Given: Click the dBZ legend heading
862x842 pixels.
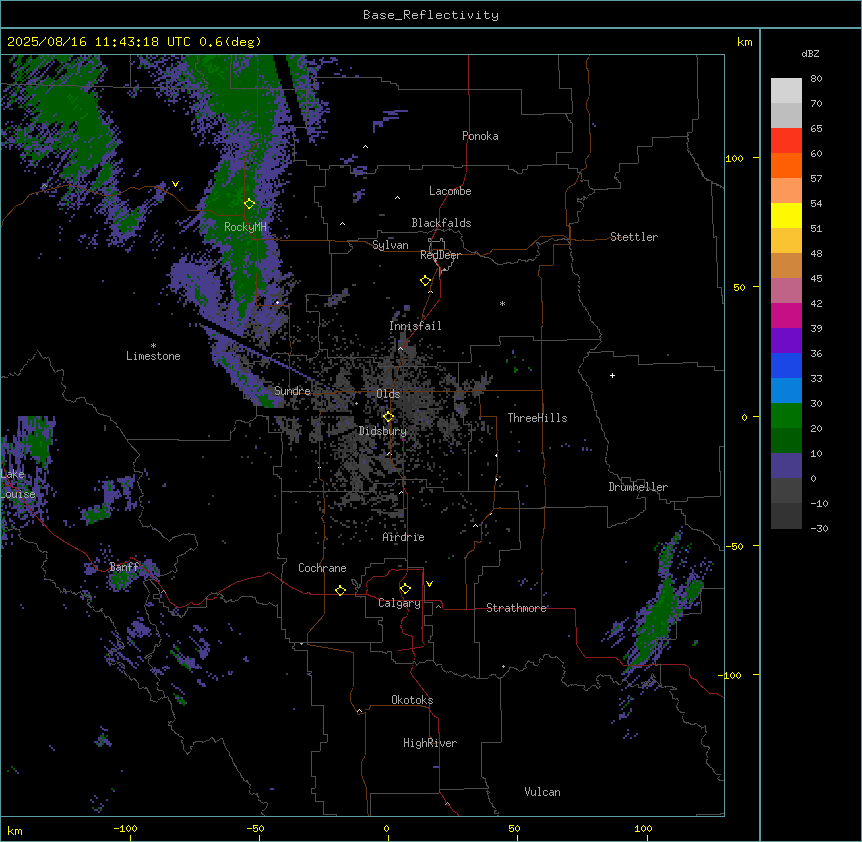Looking at the screenshot, I should 810,53.
